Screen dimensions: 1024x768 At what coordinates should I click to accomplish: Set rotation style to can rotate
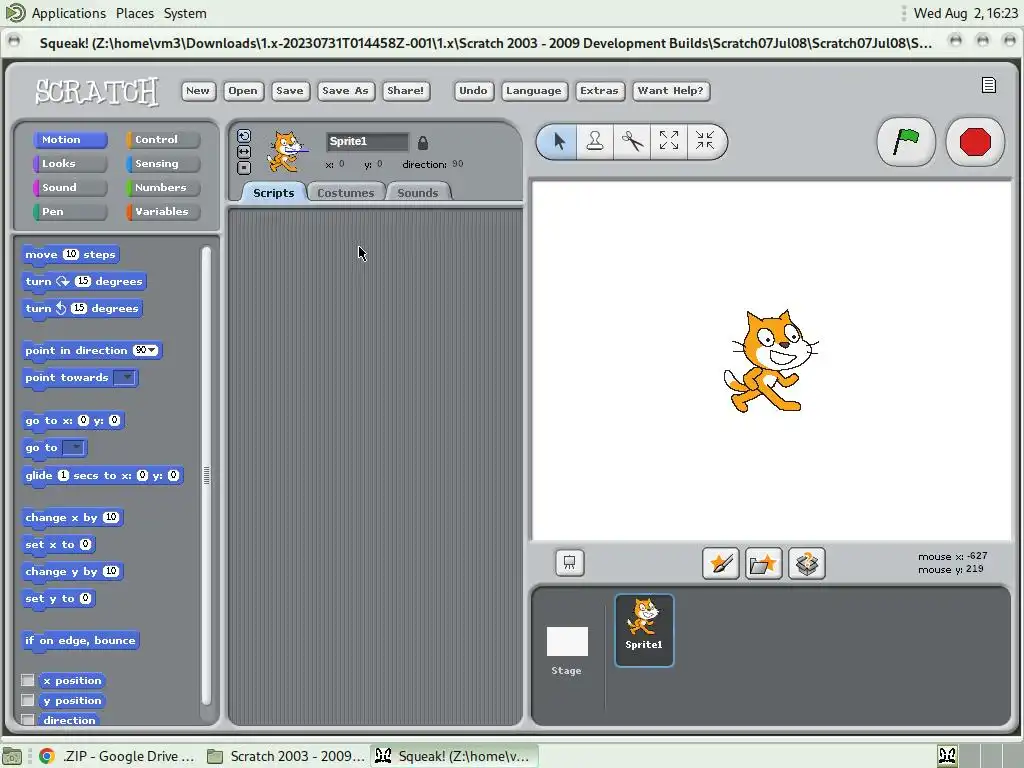pos(244,136)
